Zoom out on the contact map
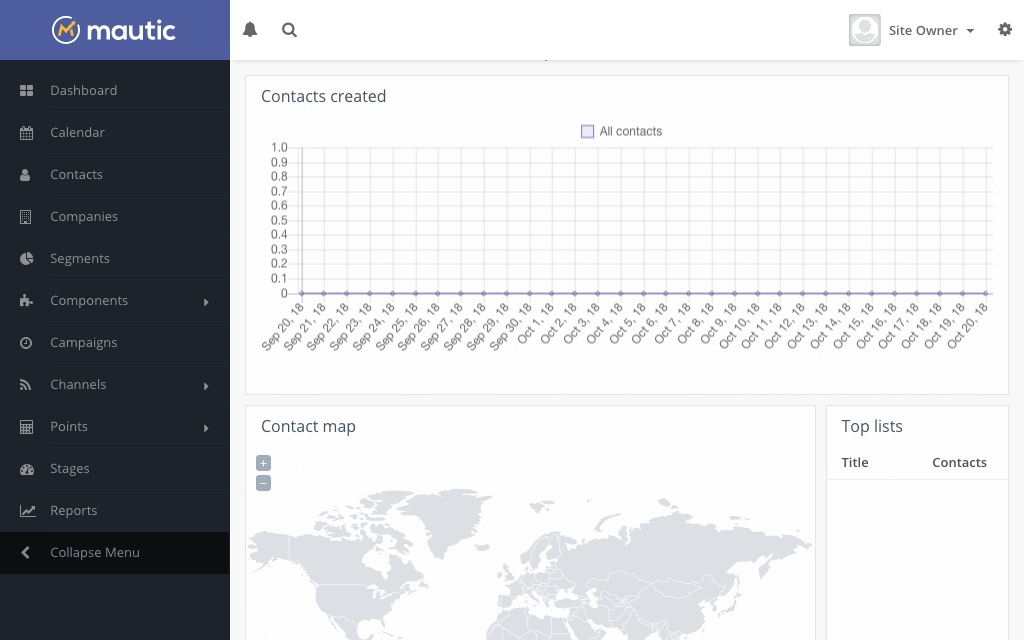 [263, 483]
